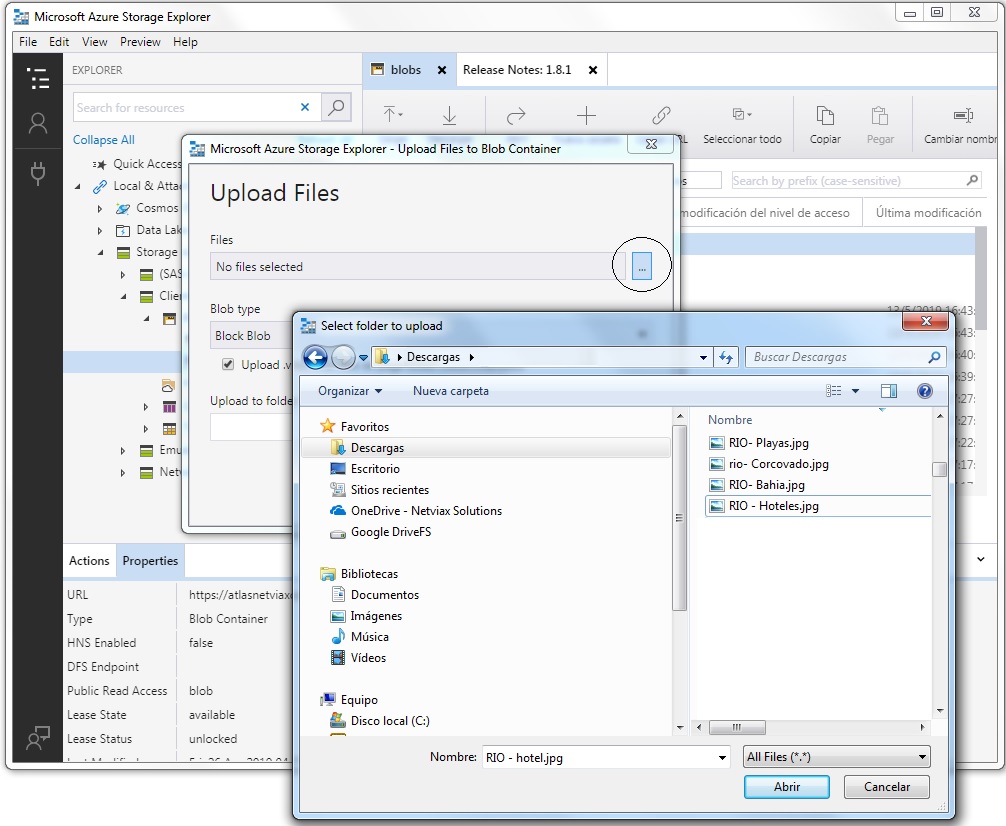Click the search icon in Buscar Descargas

coord(934,357)
